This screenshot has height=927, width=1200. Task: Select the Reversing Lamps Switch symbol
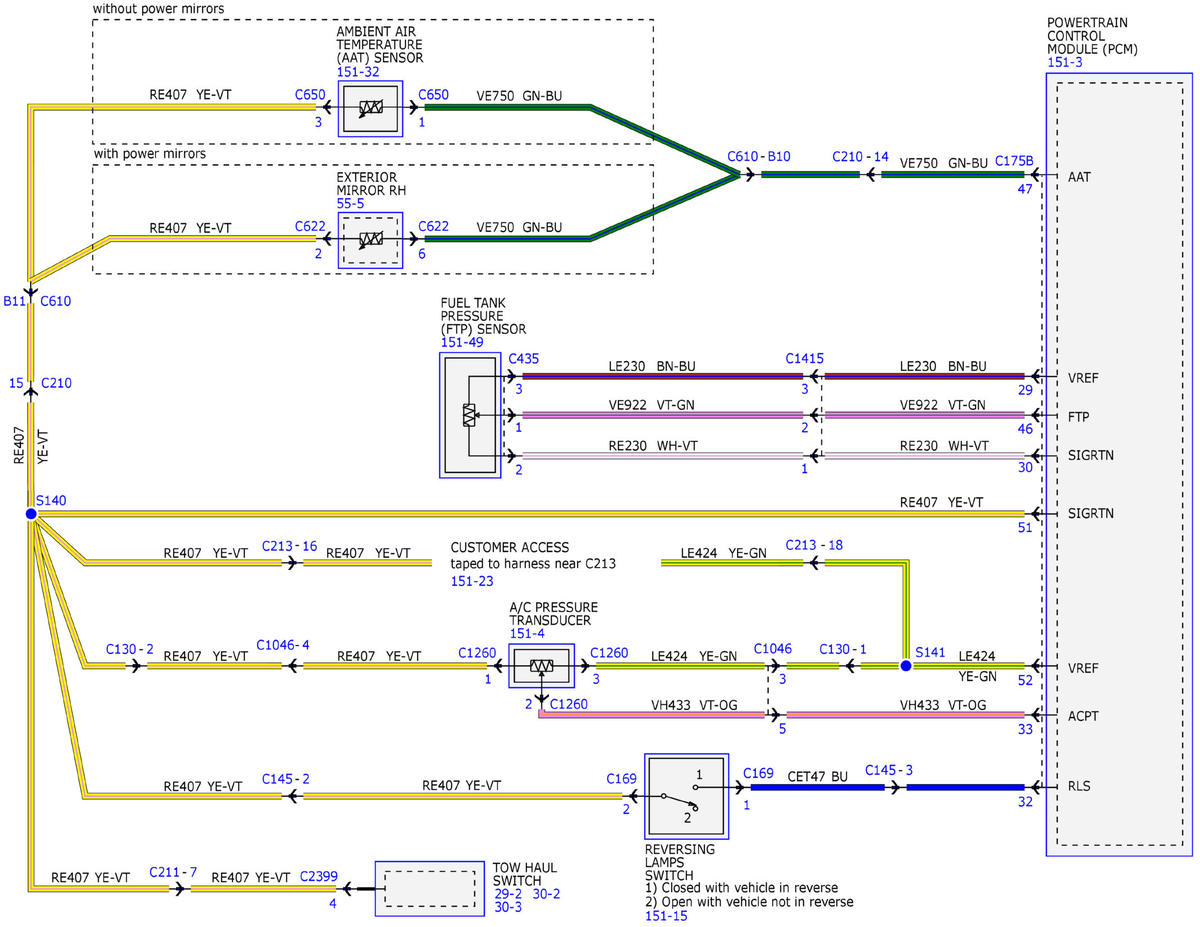[688, 797]
